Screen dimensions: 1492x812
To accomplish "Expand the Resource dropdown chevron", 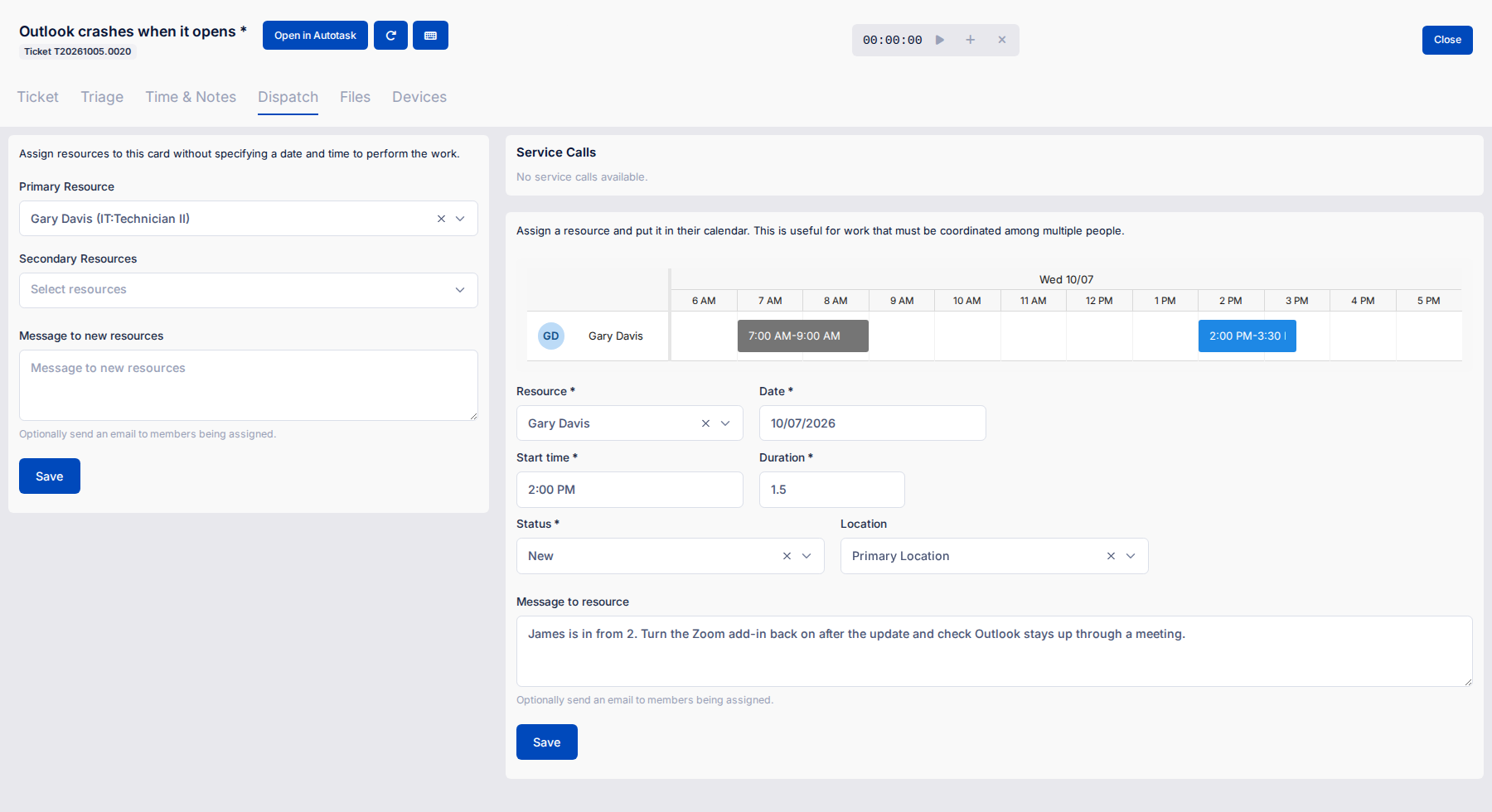I will click(x=725, y=423).
